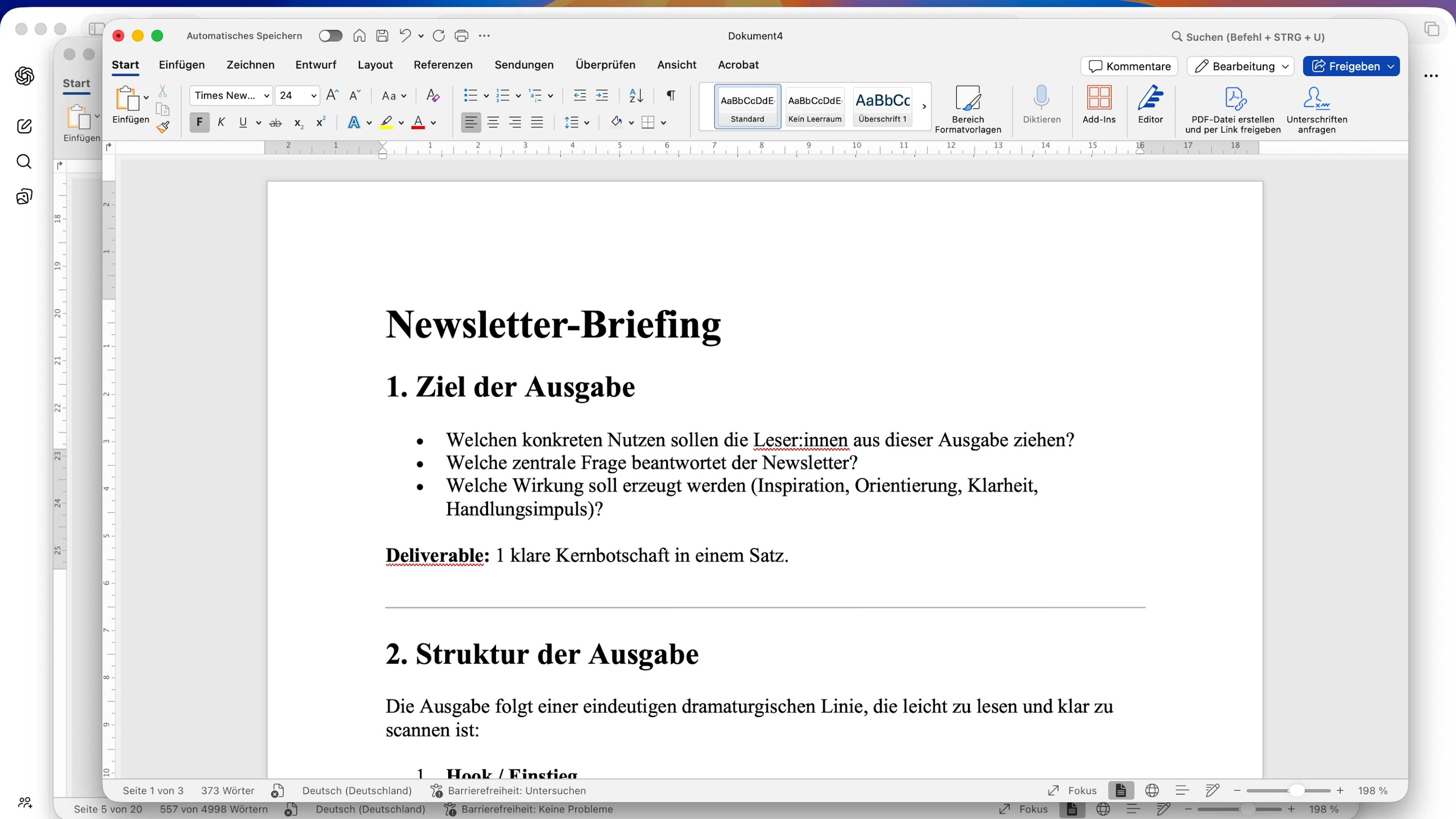This screenshot has width=1456, height=819.
Task: Click the superscript icon
Action: 320,122
